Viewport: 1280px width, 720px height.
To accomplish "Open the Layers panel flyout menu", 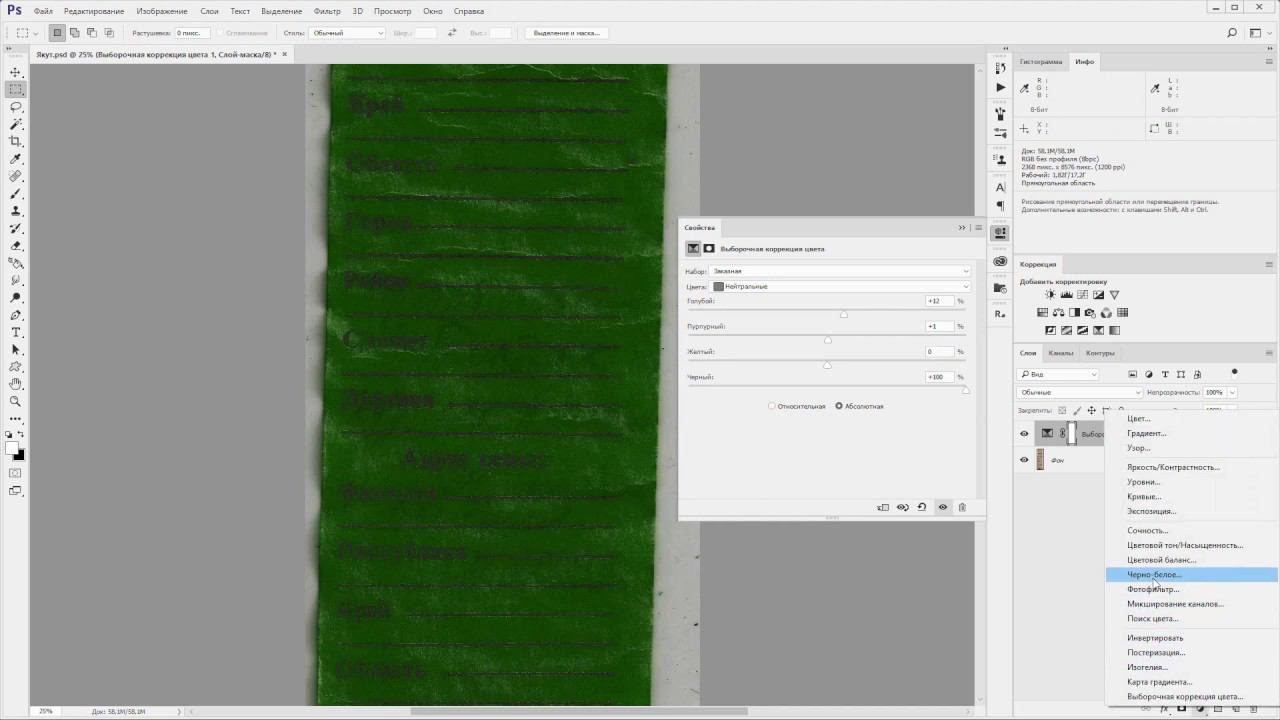I will point(1269,352).
